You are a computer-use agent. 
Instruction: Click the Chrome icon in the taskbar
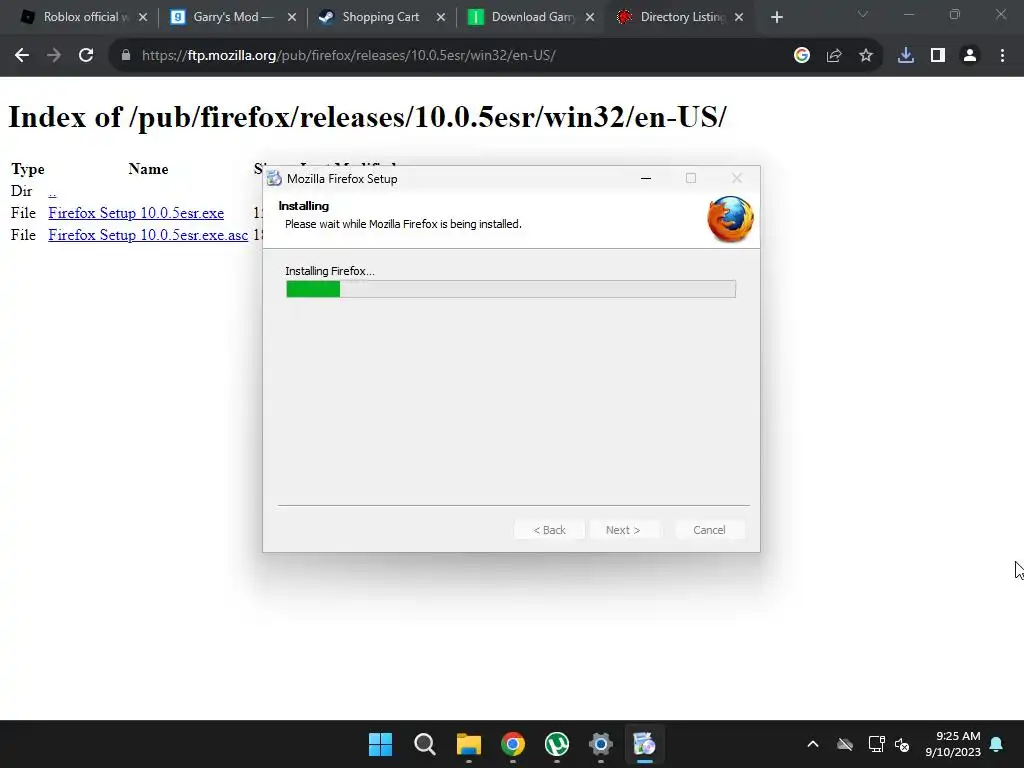pyautogui.click(x=513, y=744)
